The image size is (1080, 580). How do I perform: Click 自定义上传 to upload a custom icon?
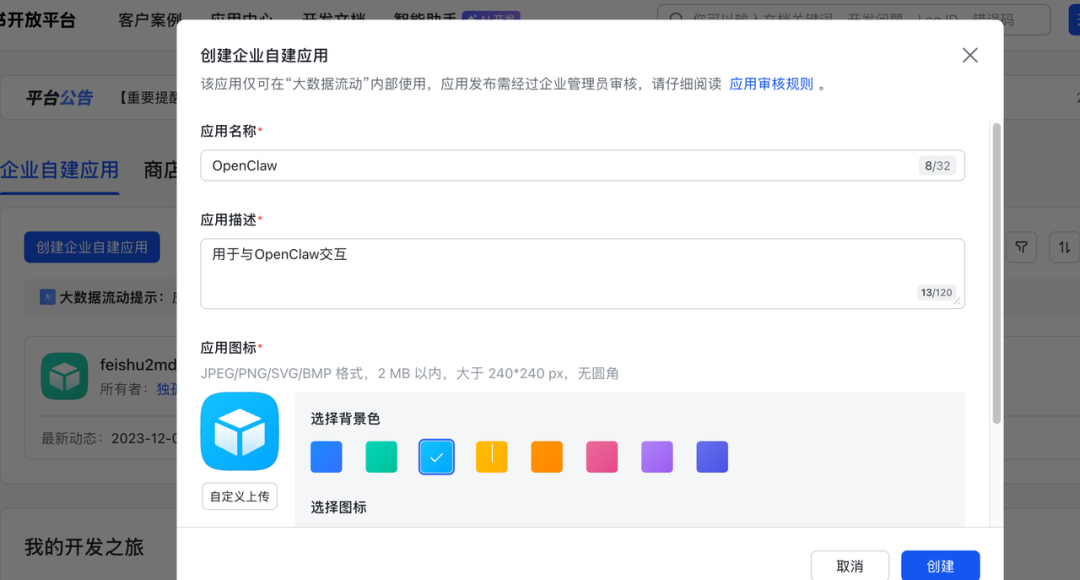239,497
